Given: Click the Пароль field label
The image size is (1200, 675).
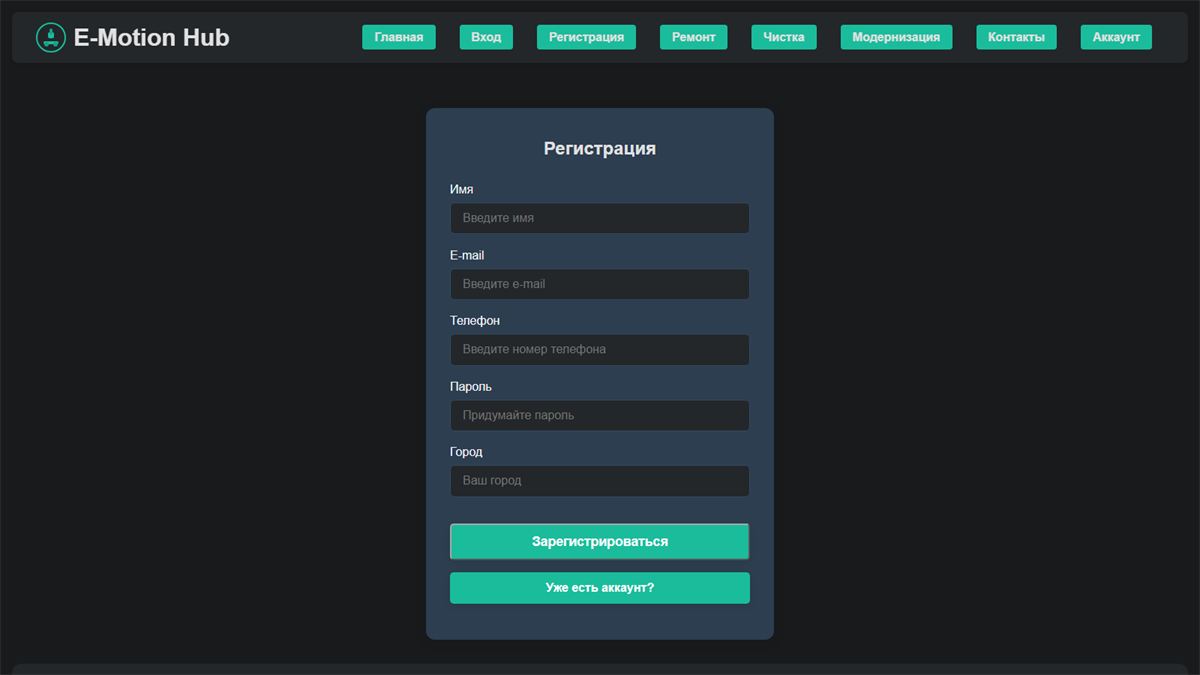Looking at the screenshot, I should coord(471,386).
